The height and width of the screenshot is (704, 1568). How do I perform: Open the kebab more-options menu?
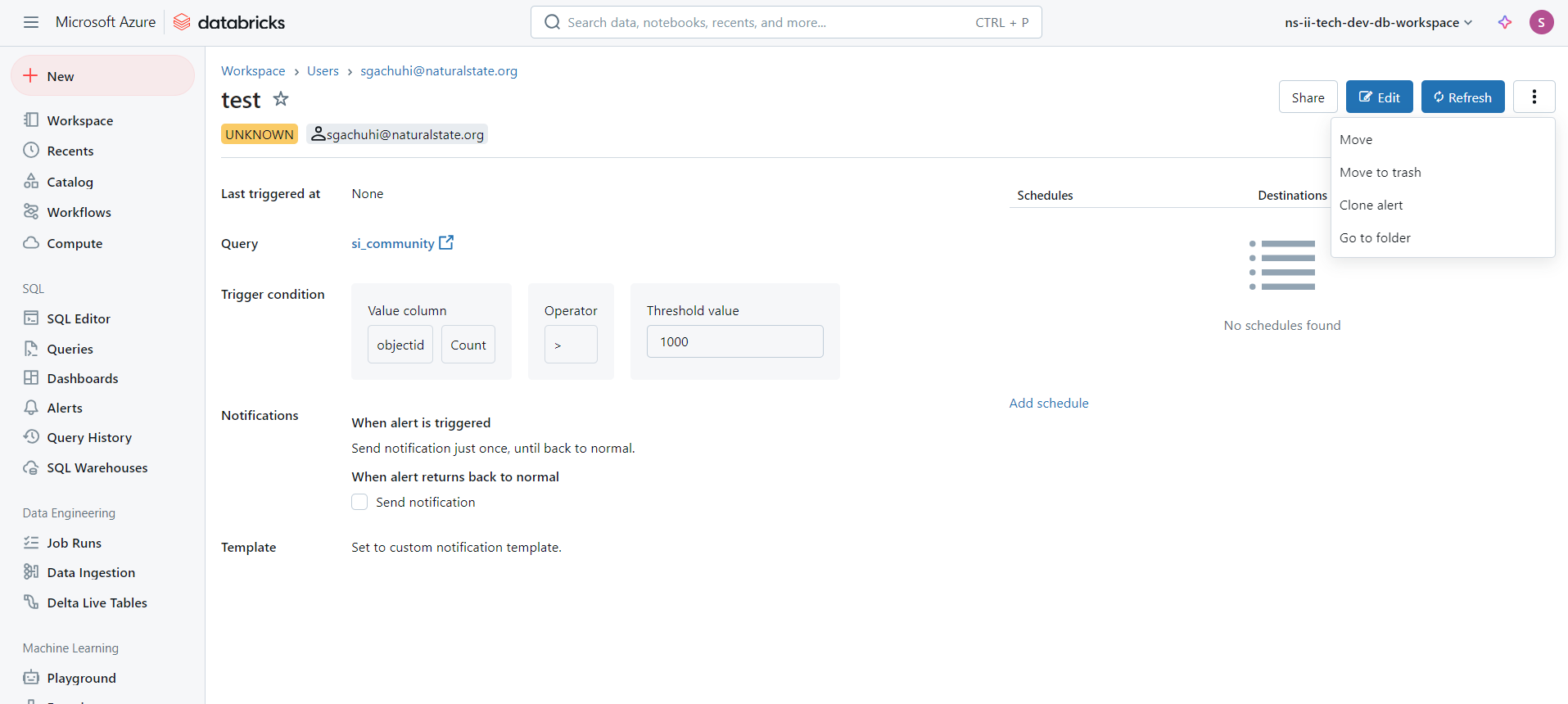tap(1534, 97)
